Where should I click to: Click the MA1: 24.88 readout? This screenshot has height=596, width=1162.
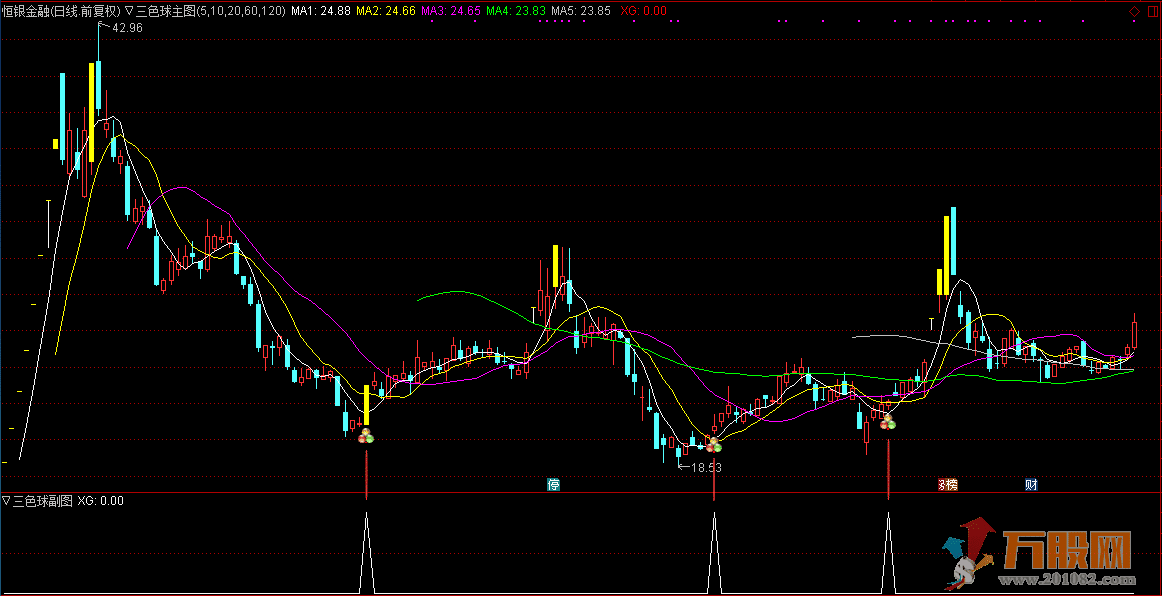(321, 11)
